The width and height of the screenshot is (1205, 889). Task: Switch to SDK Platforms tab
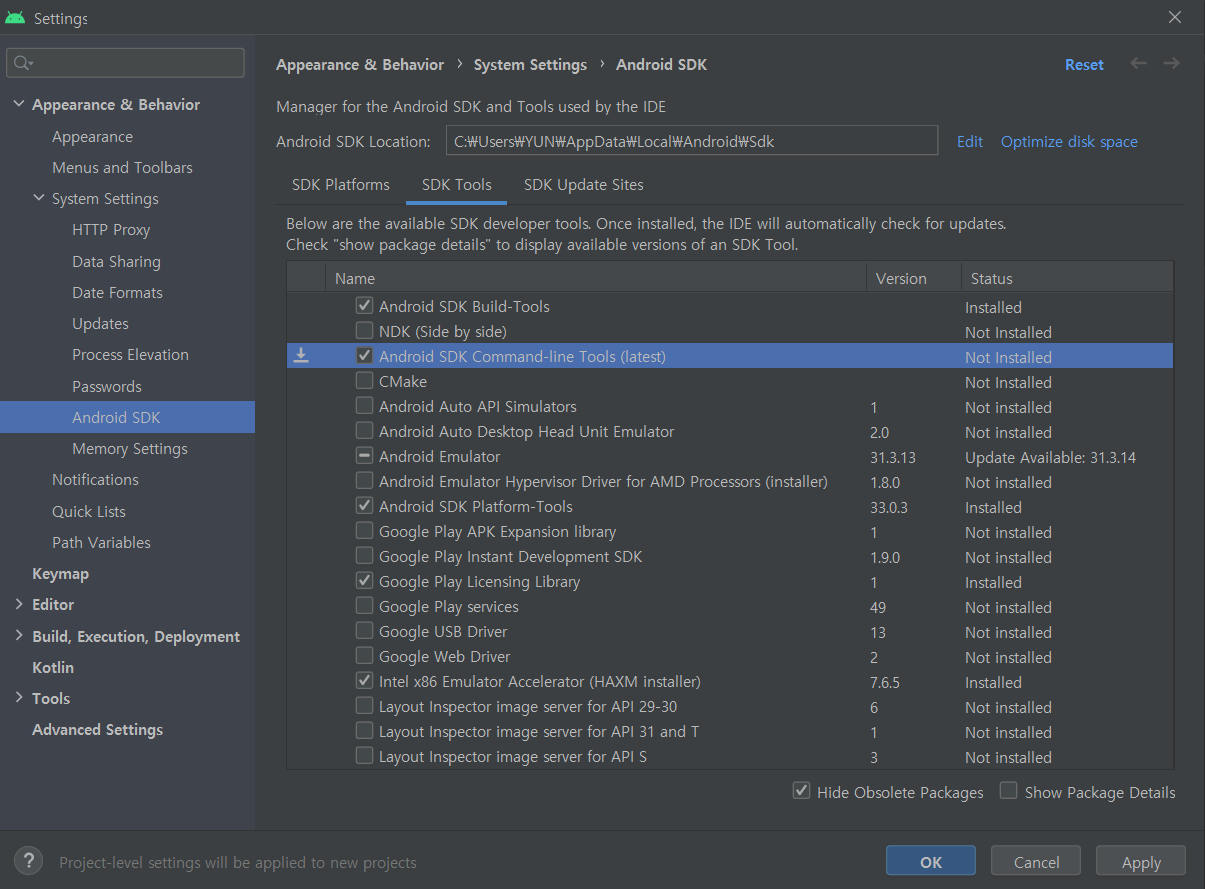[x=341, y=185]
